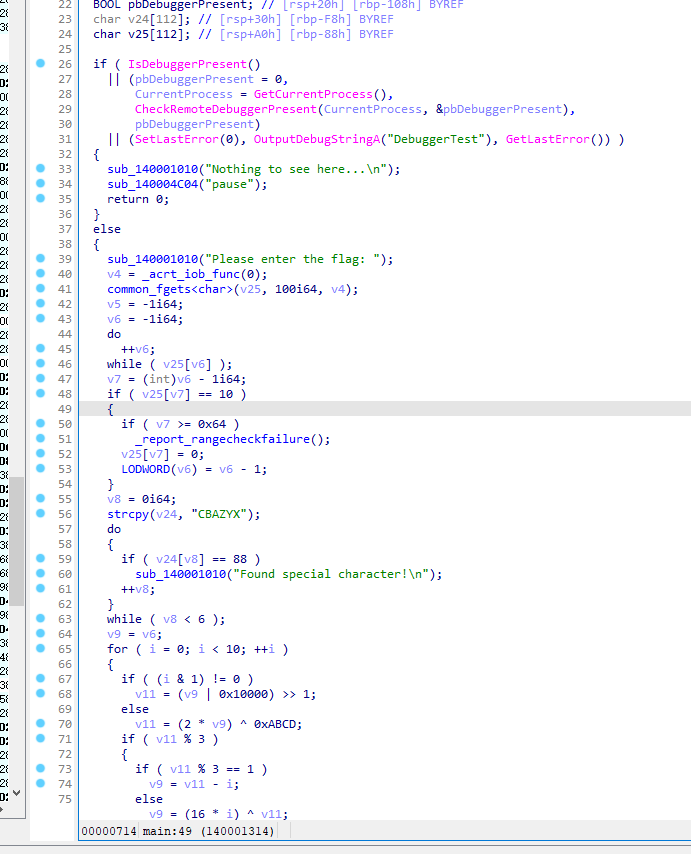Click the gutter dot at line 35
691x854 pixels.
40,199
